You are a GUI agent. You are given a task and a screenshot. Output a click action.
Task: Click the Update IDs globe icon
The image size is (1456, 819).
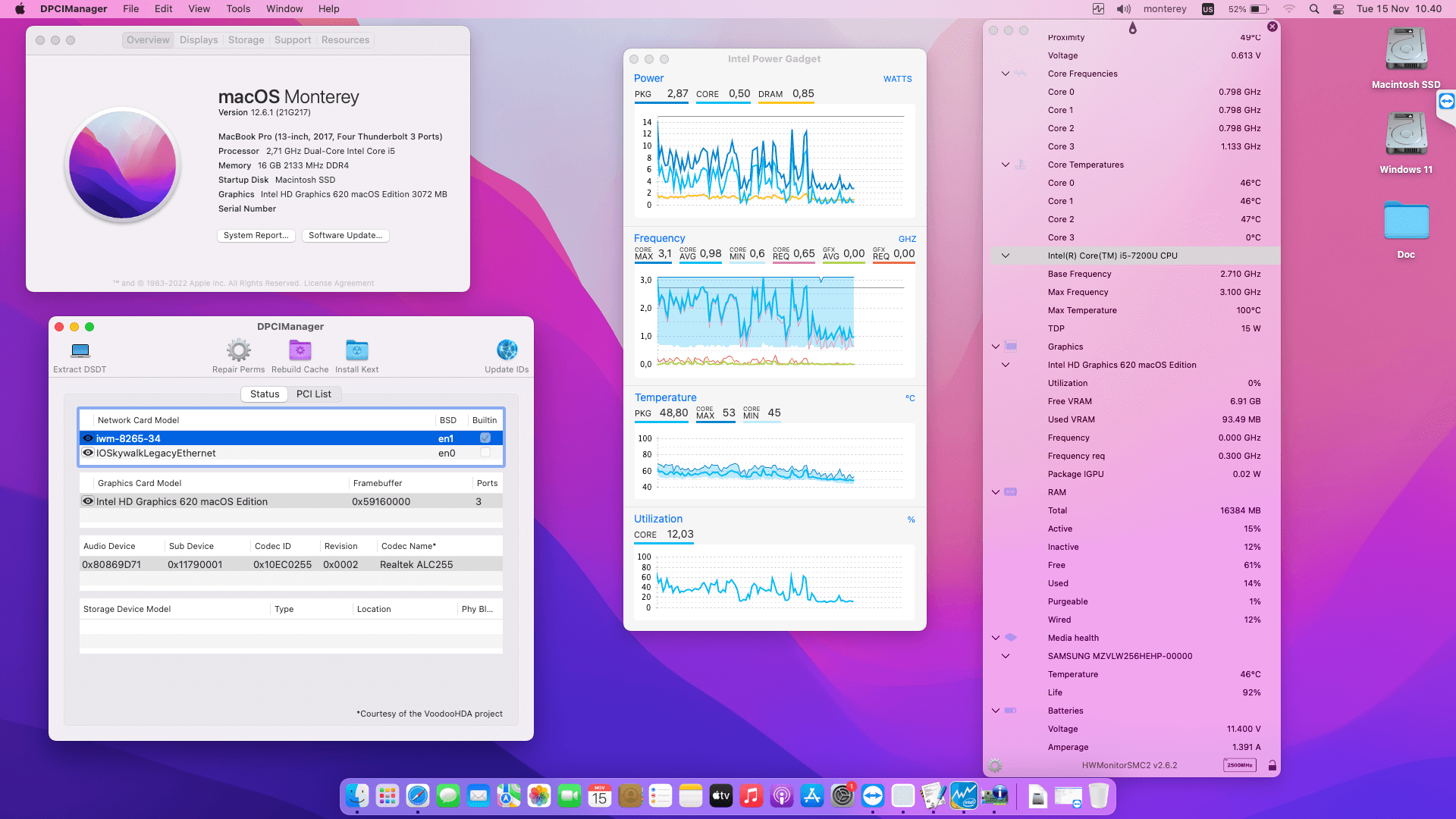pyautogui.click(x=507, y=350)
